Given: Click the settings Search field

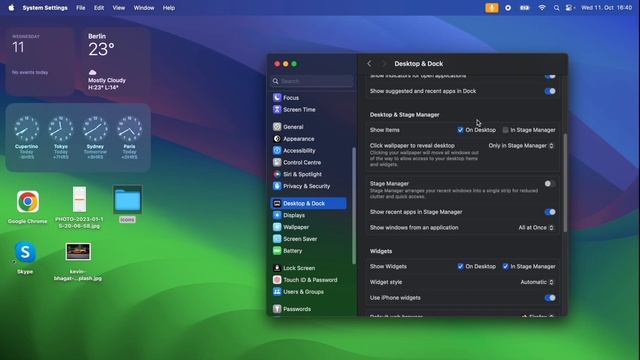Looking at the screenshot, I should point(313,81).
